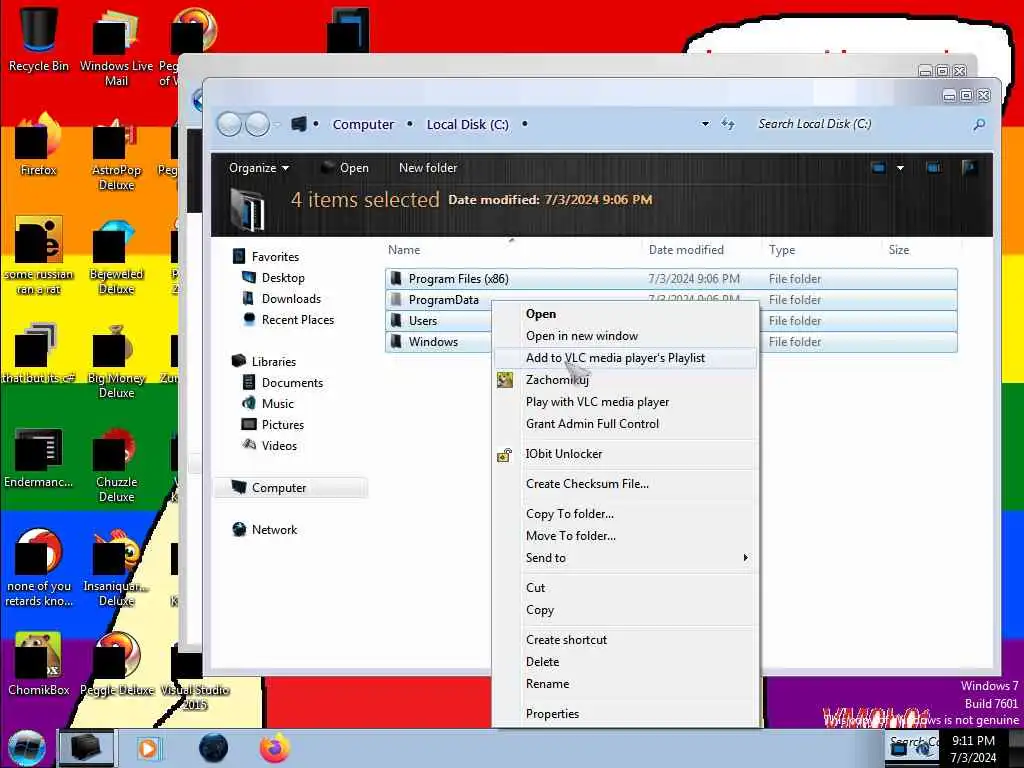Click the computer icon in address bar
1024x768 pixels.
(298, 124)
